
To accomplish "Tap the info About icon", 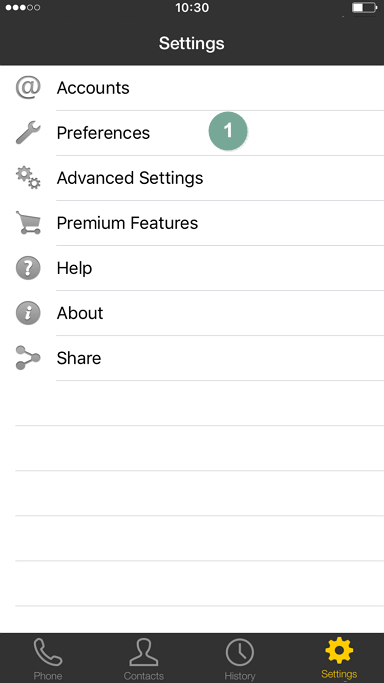I will 28,313.
